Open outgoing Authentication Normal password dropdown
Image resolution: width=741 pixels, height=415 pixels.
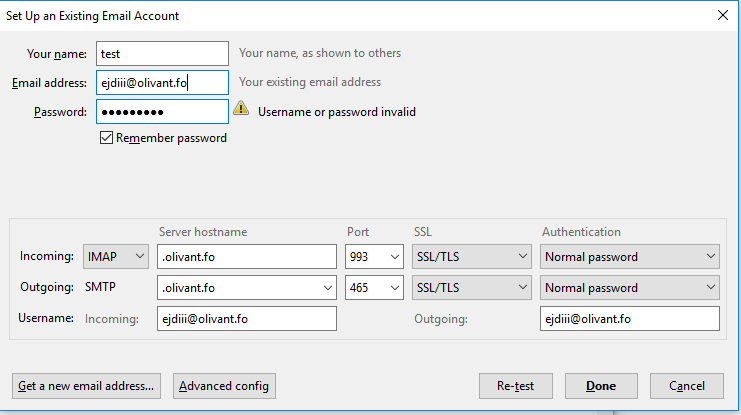(x=630, y=287)
